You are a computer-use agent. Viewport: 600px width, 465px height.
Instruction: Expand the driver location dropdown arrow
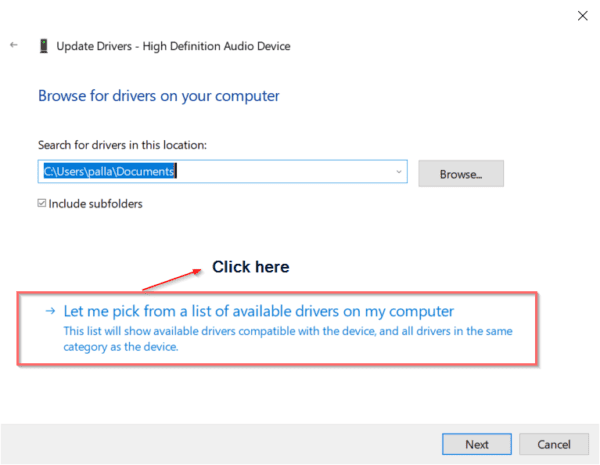(x=399, y=172)
